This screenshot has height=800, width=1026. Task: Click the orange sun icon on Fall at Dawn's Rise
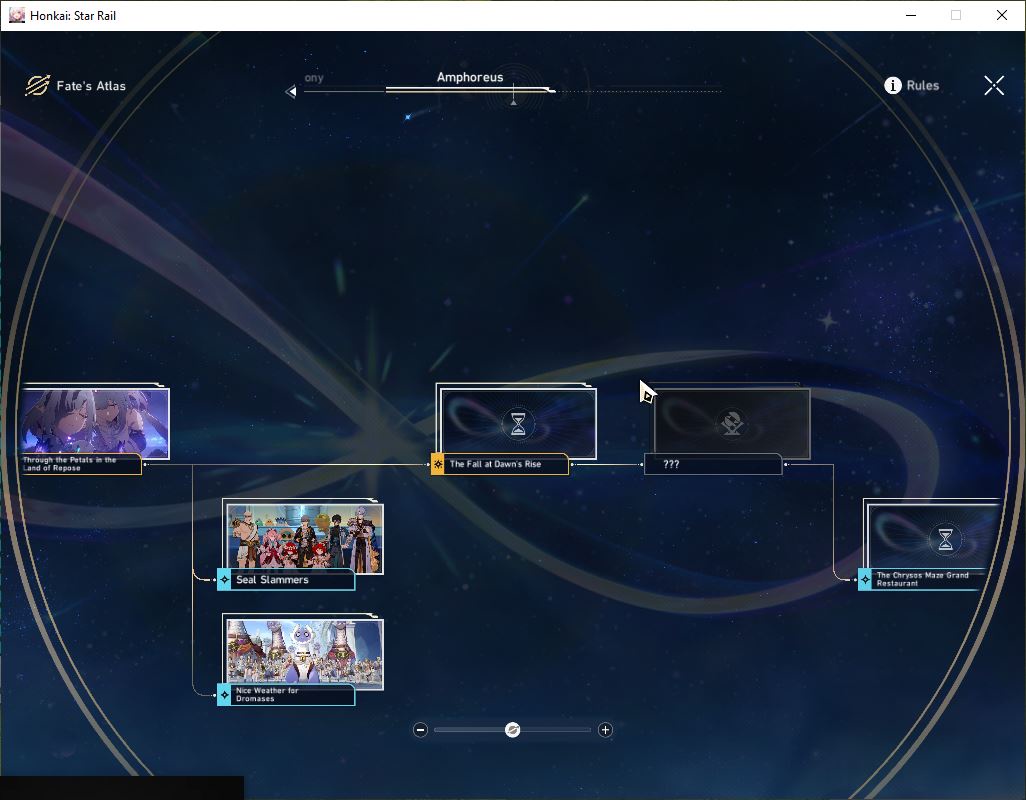(438, 464)
